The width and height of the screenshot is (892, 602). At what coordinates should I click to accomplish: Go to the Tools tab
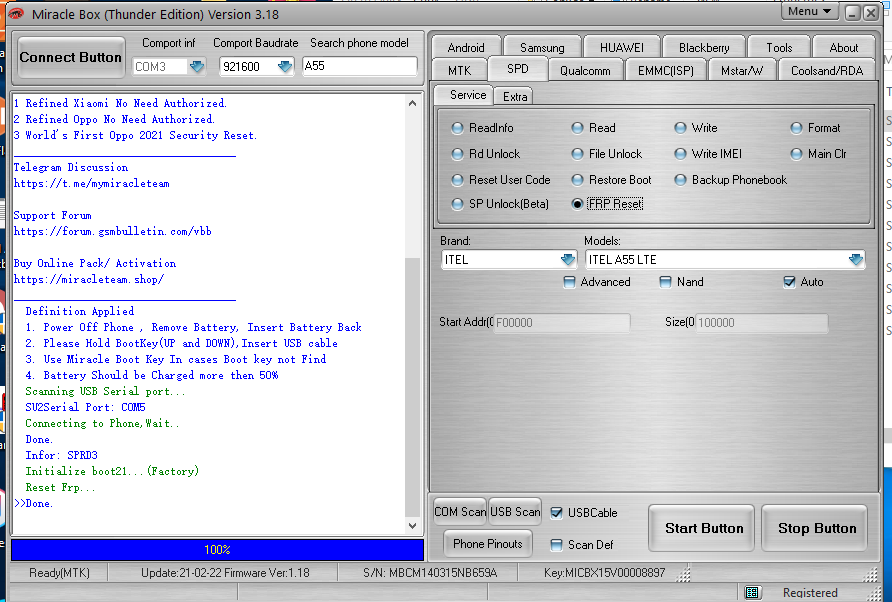coord(779,48)
